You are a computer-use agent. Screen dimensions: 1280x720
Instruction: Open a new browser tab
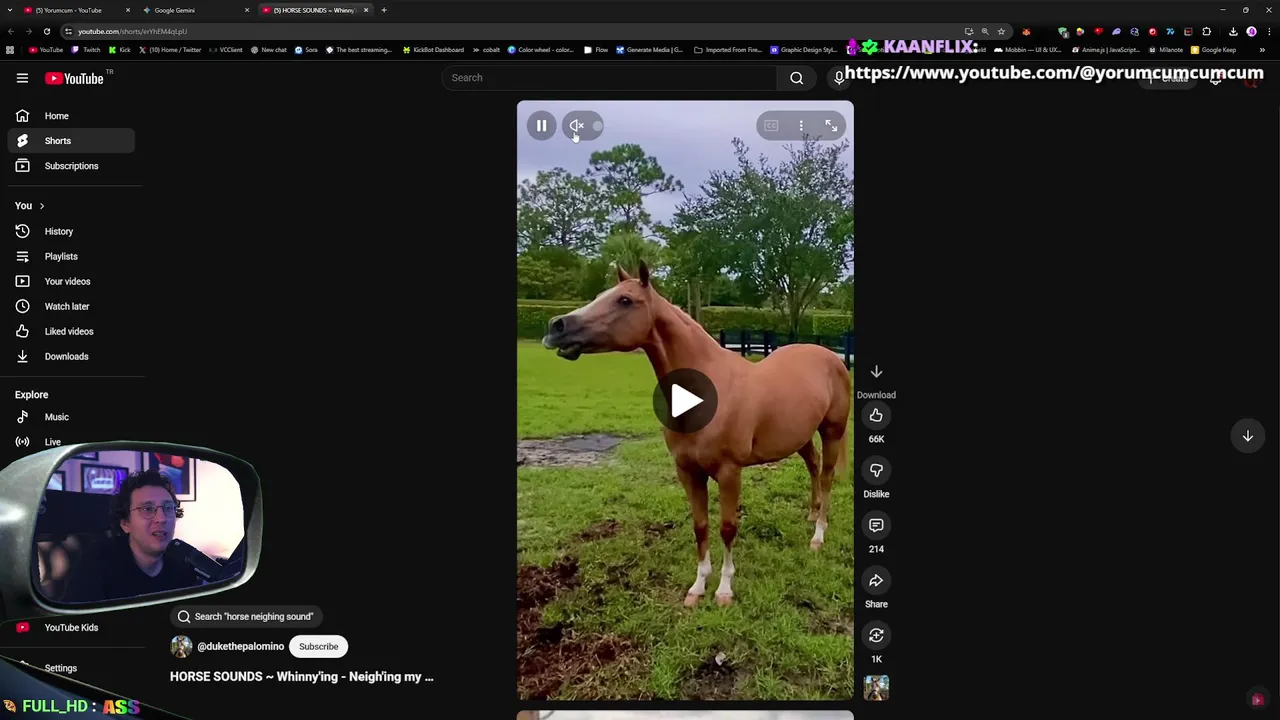384,10
